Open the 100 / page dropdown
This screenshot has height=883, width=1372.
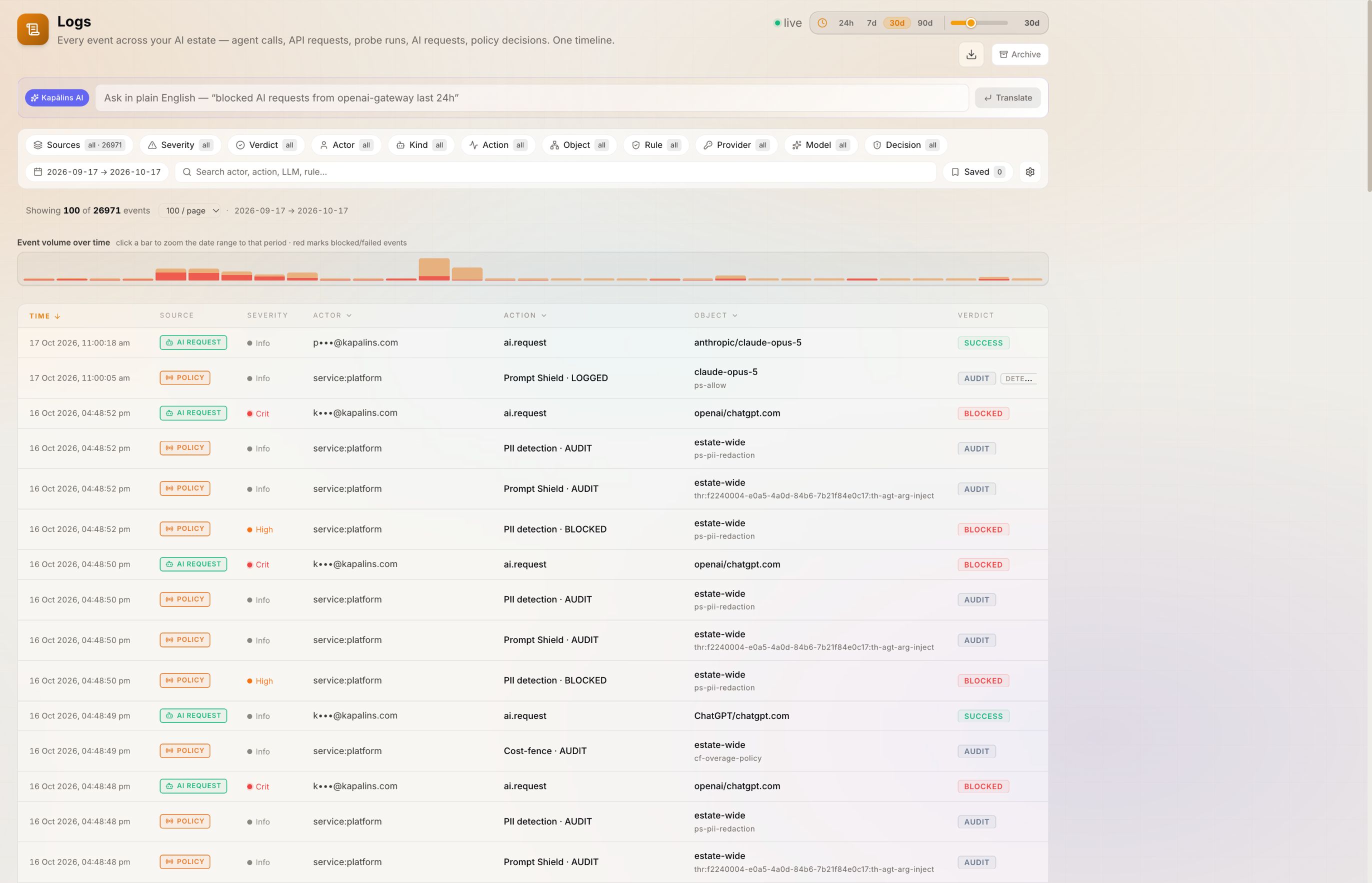(x=191, y=210)
